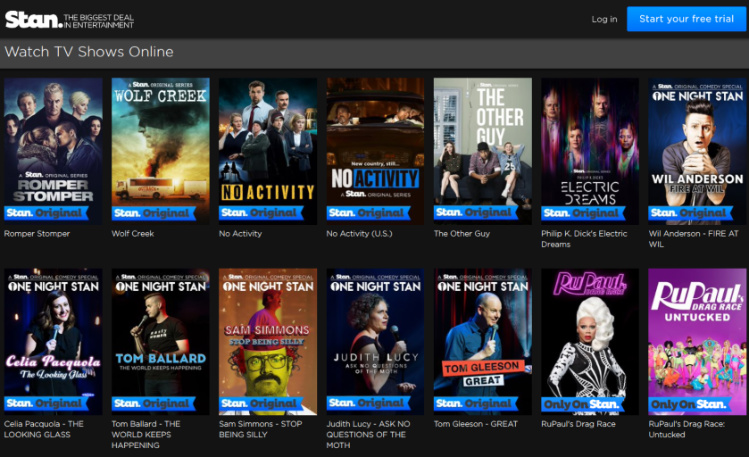The height and width of the screenshot is (457, 749).
Task: Click Stan Original badge on Celia Pacquola poster
Action: pos(46,404)
